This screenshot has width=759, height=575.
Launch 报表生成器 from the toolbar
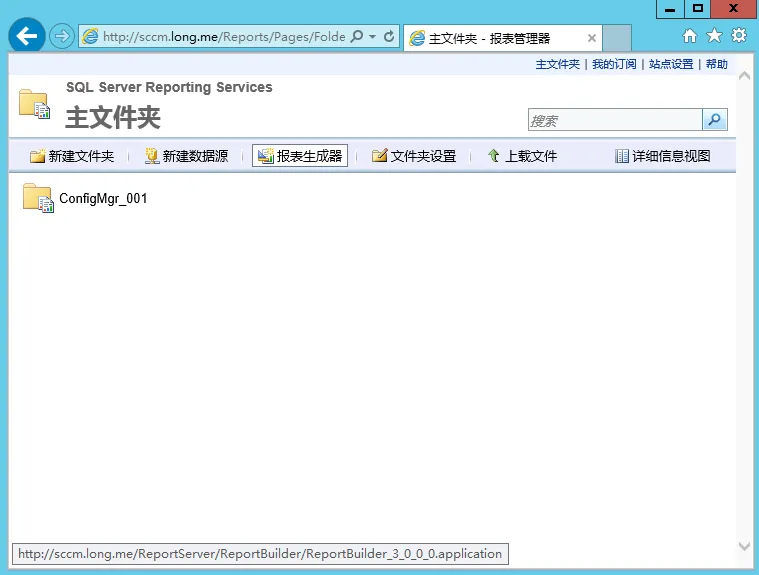pyautogui.click(x=300, y=156)
